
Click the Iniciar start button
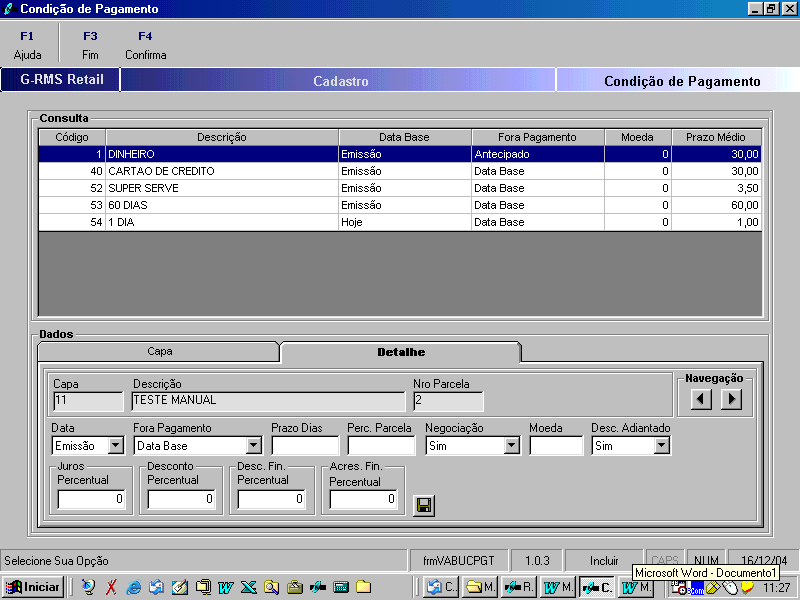point(33,587)
